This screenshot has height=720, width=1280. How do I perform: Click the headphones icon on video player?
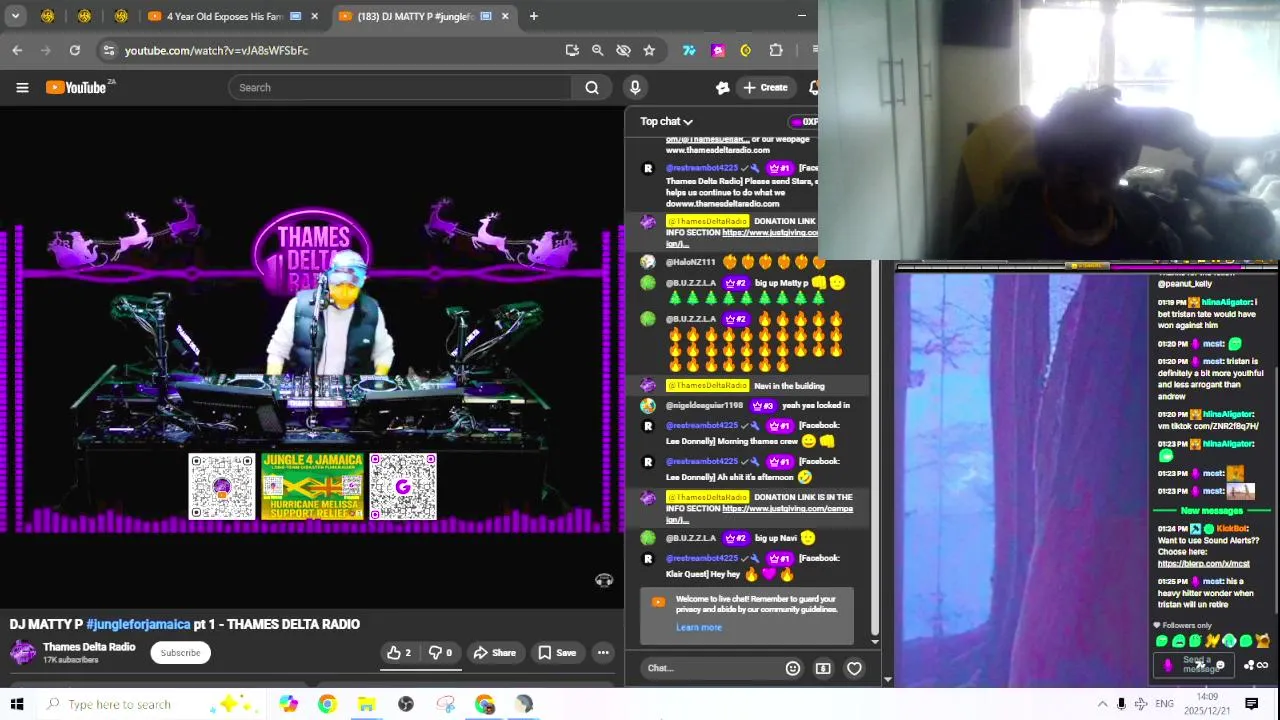tap(604, 580)
